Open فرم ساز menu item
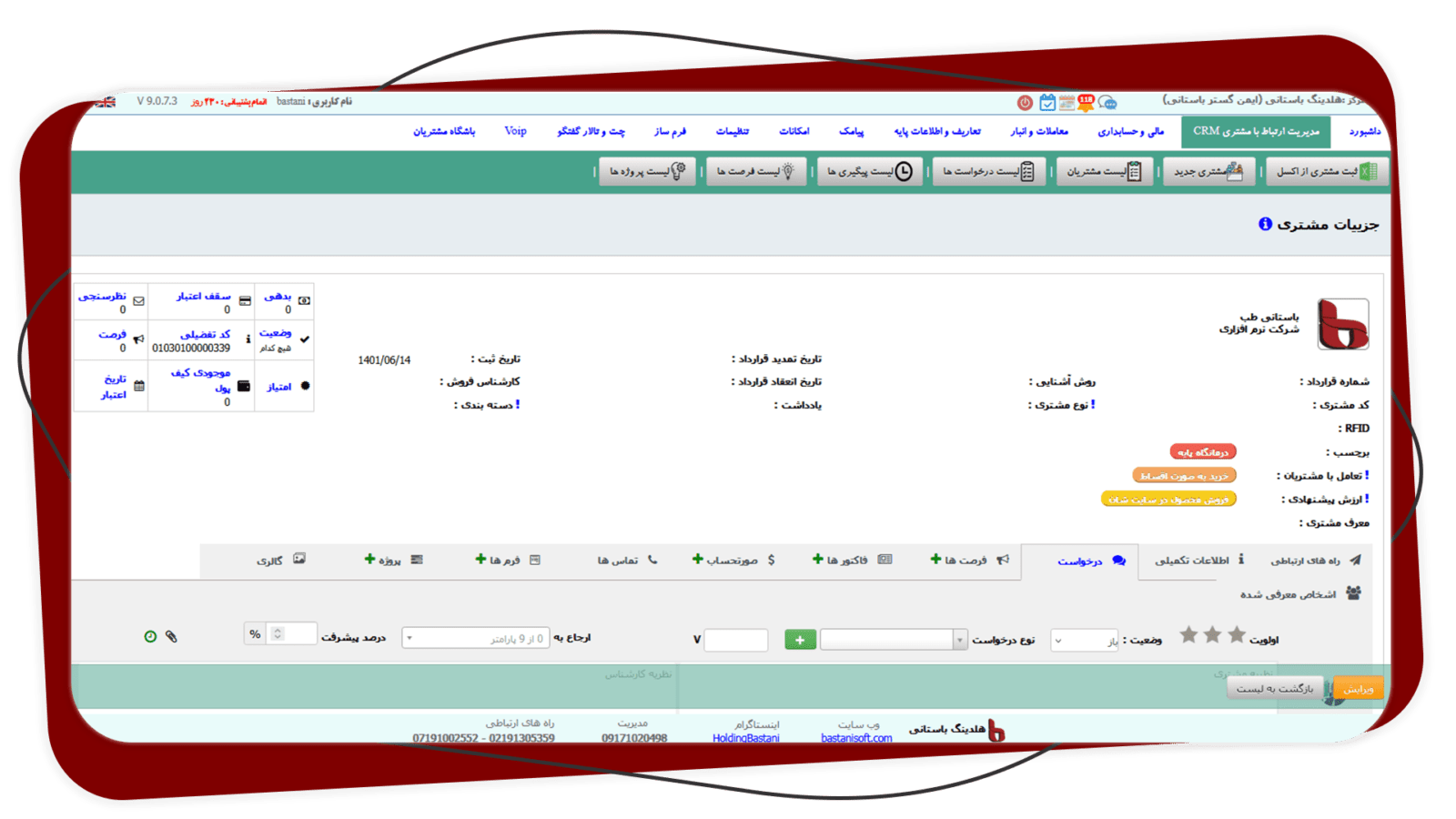 coord(670,132)
